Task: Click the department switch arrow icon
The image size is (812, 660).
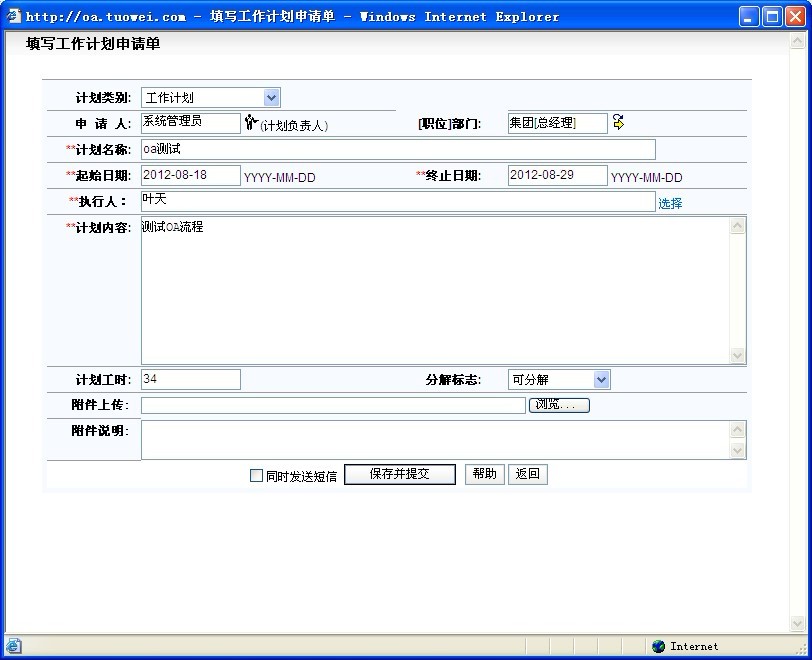Action: 618,122
